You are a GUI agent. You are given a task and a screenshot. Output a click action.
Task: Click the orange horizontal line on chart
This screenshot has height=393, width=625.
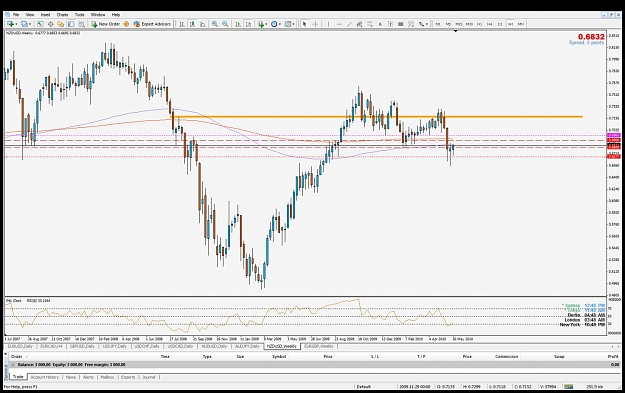pyautogui.click(x=377, y=117)
